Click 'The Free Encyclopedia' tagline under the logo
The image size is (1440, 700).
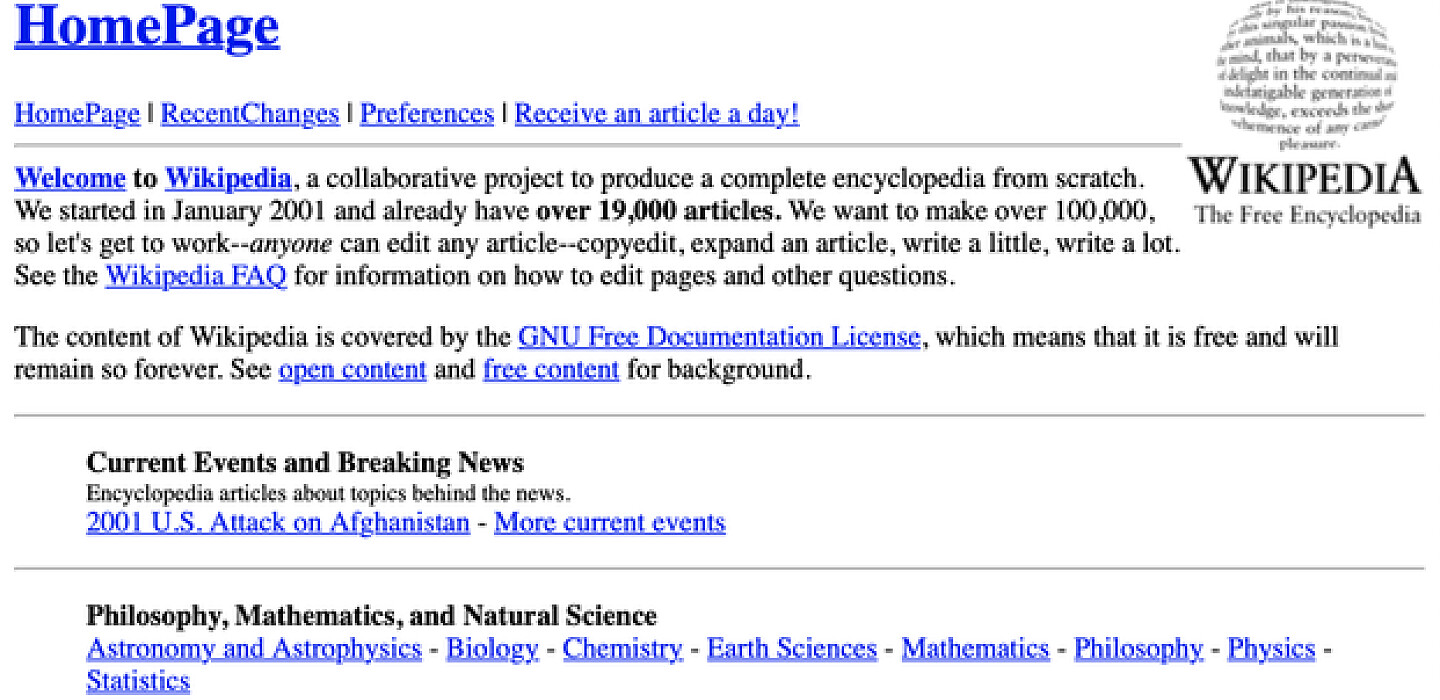tap(1308, 215)
